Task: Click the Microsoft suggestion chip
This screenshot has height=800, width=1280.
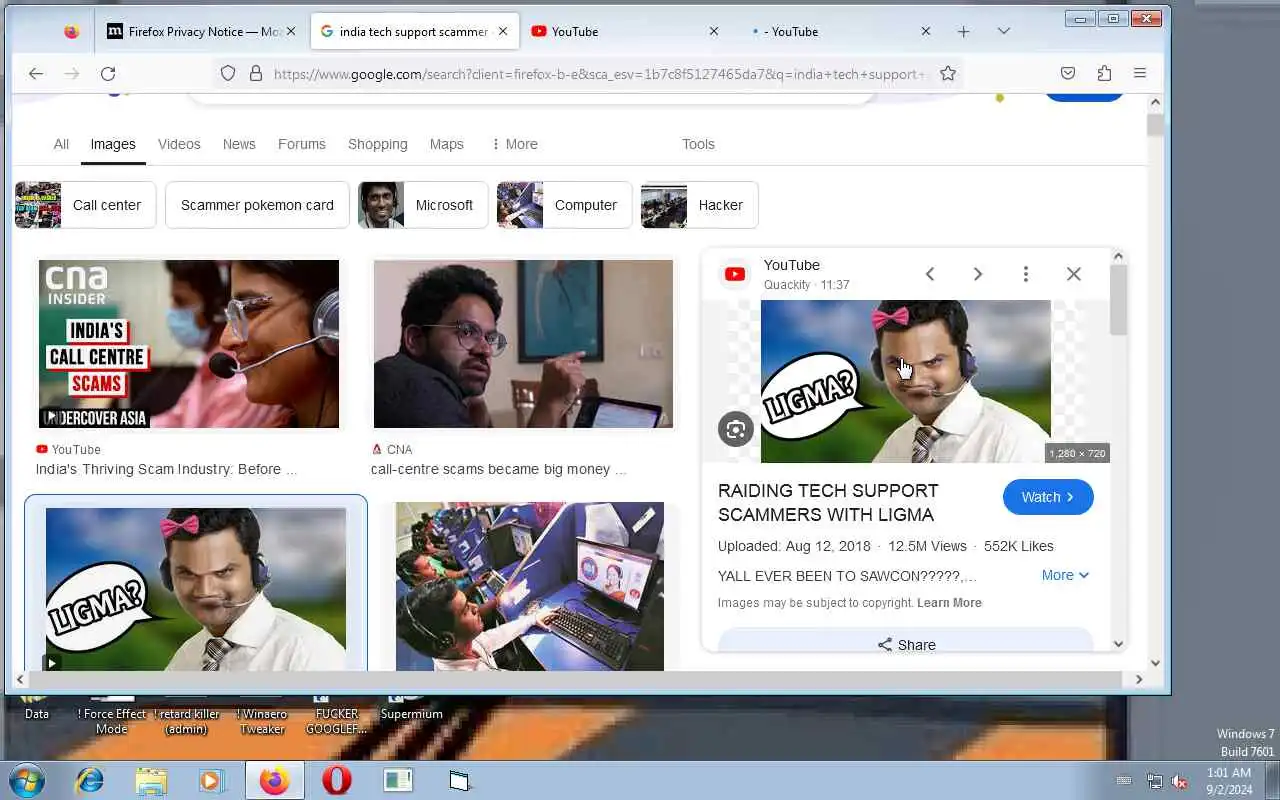Action: (x=423, y=205)
